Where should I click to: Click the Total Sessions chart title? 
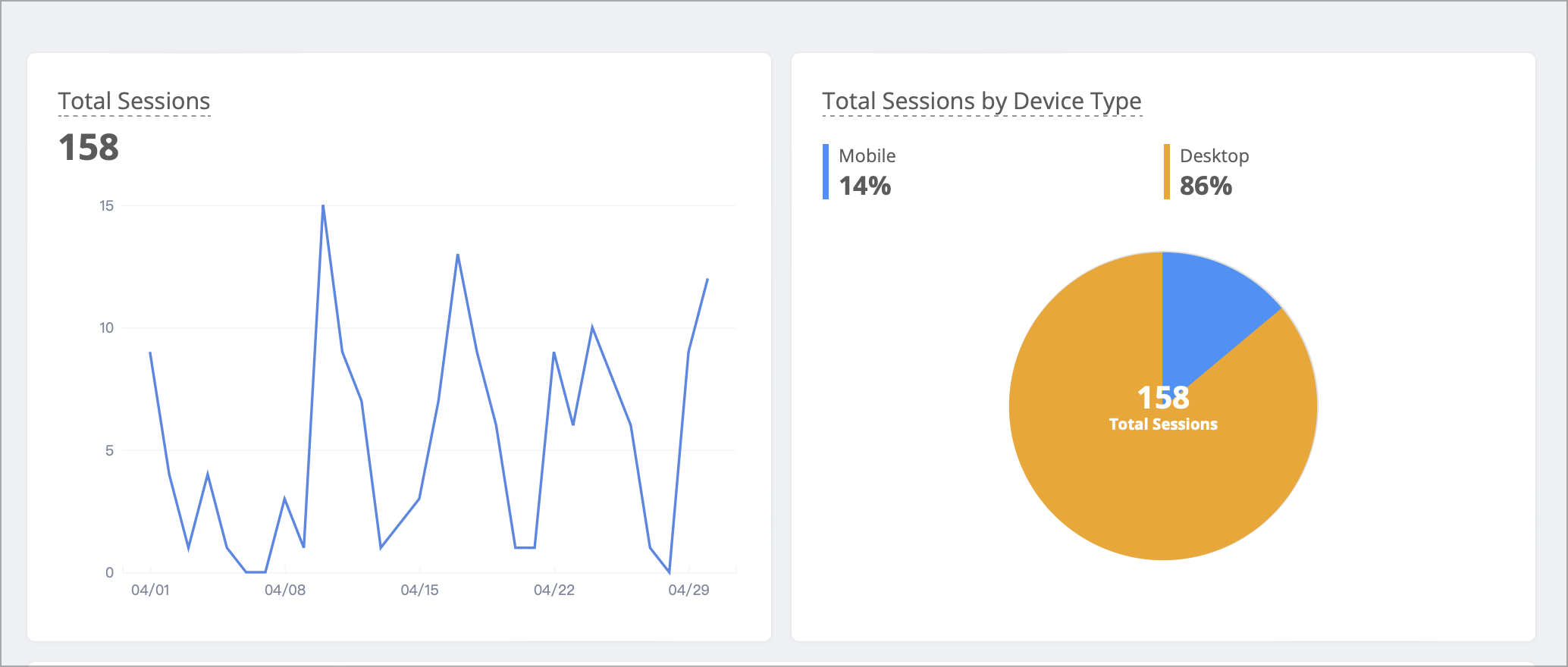click(x=134, y=102)
